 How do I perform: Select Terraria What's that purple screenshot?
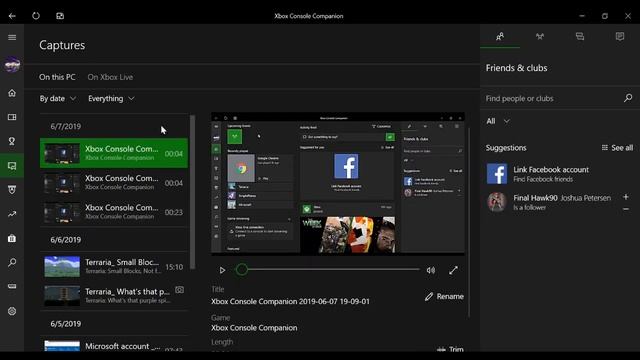click(x=114, y=296)
